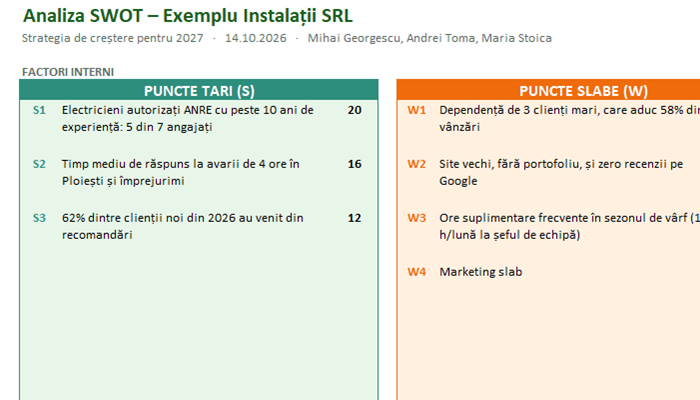
Task: Select the 'FACTORI INTERNI' label
Action: [x=68, y=72]
